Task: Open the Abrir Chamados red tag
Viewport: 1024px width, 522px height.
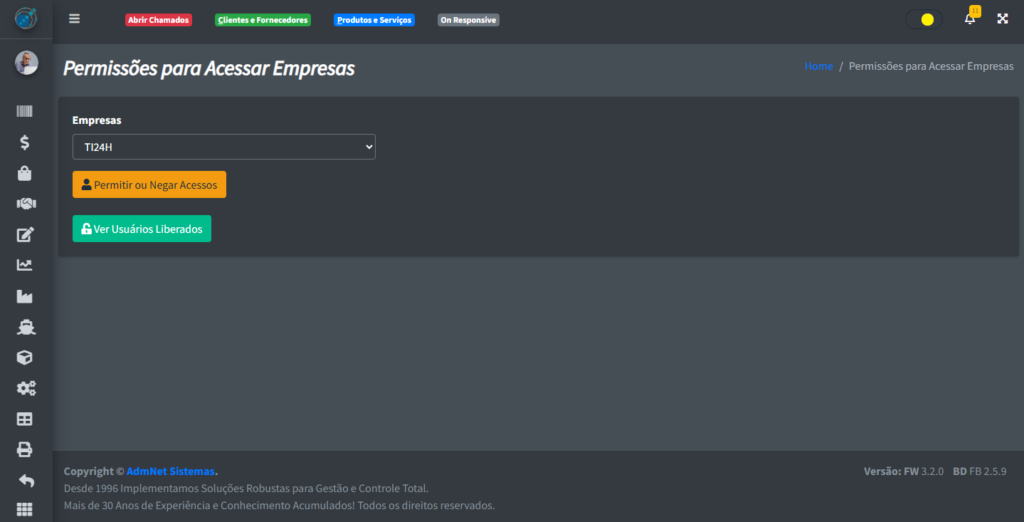Action: coord(158,20)
